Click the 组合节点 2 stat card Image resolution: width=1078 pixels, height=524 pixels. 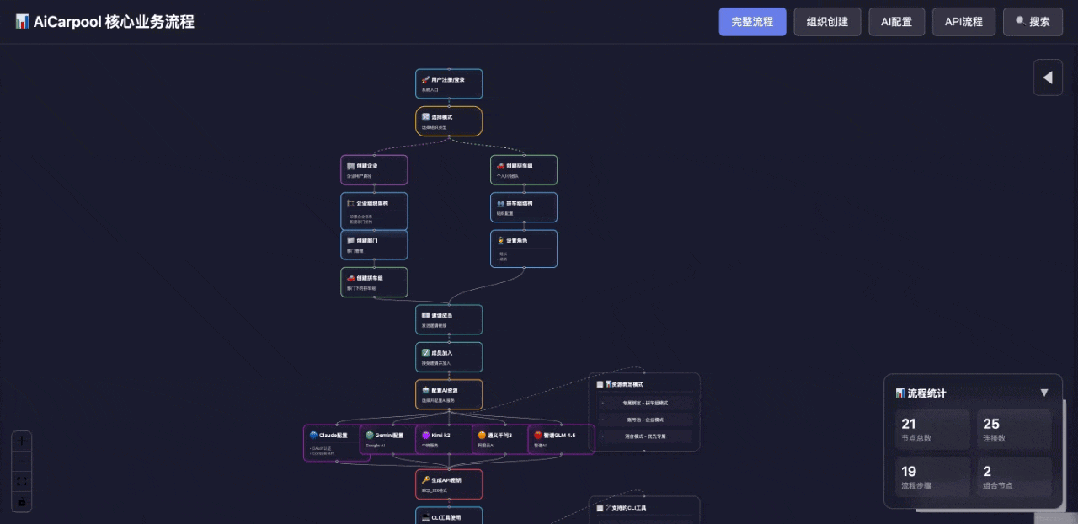pyautogui.click(x=1014, y=477)
